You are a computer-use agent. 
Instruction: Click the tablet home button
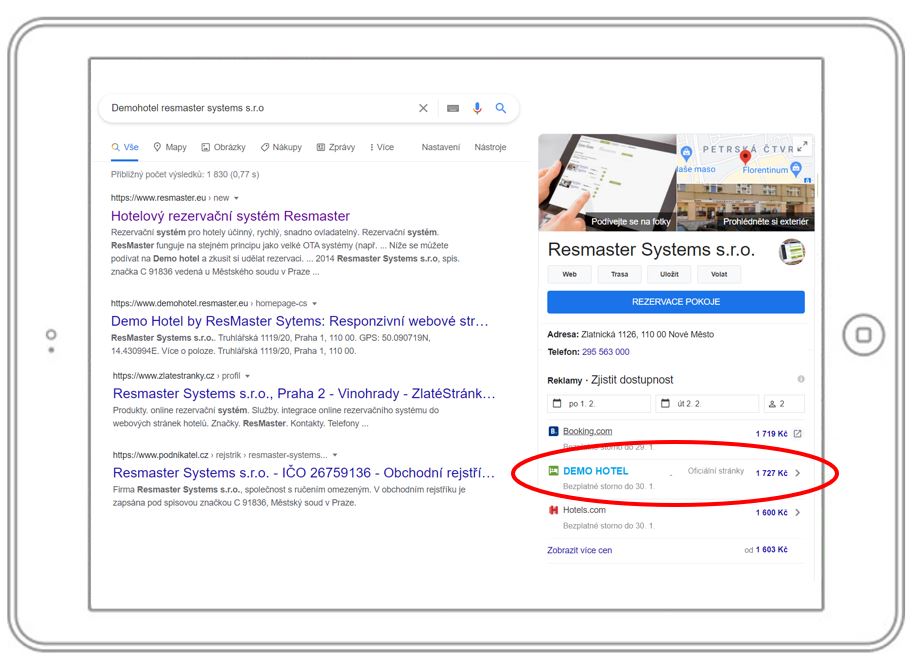tap(863, 335)
